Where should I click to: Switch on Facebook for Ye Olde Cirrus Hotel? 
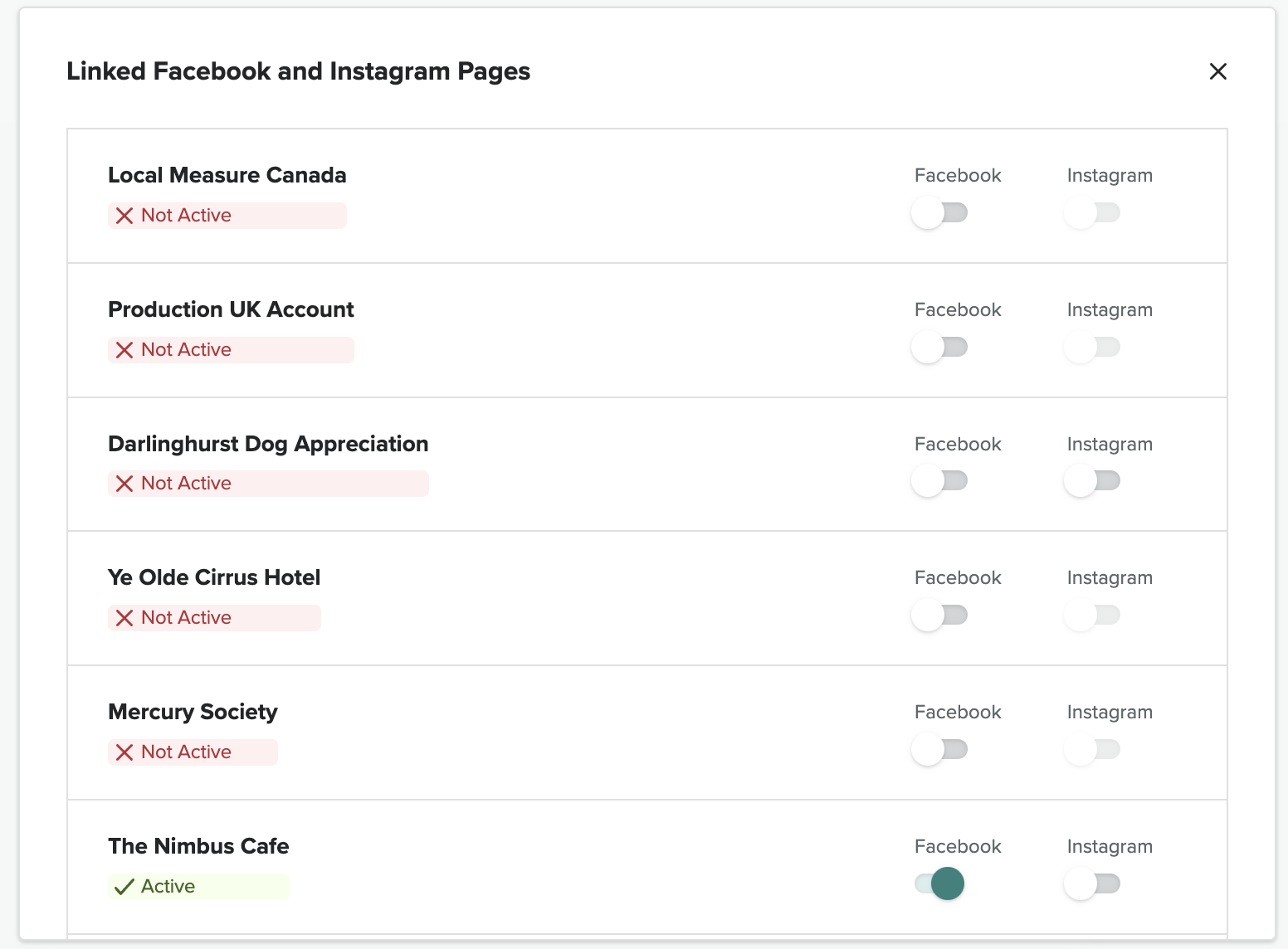[939, 616]
